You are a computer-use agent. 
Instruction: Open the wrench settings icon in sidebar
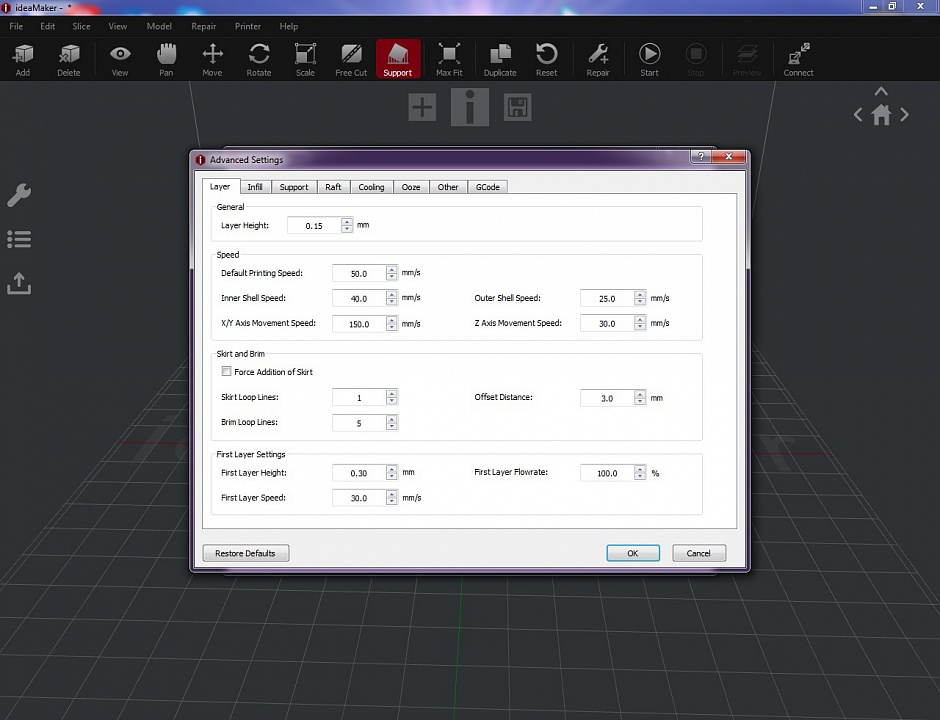pyautogui.click(x=19, y=195)
